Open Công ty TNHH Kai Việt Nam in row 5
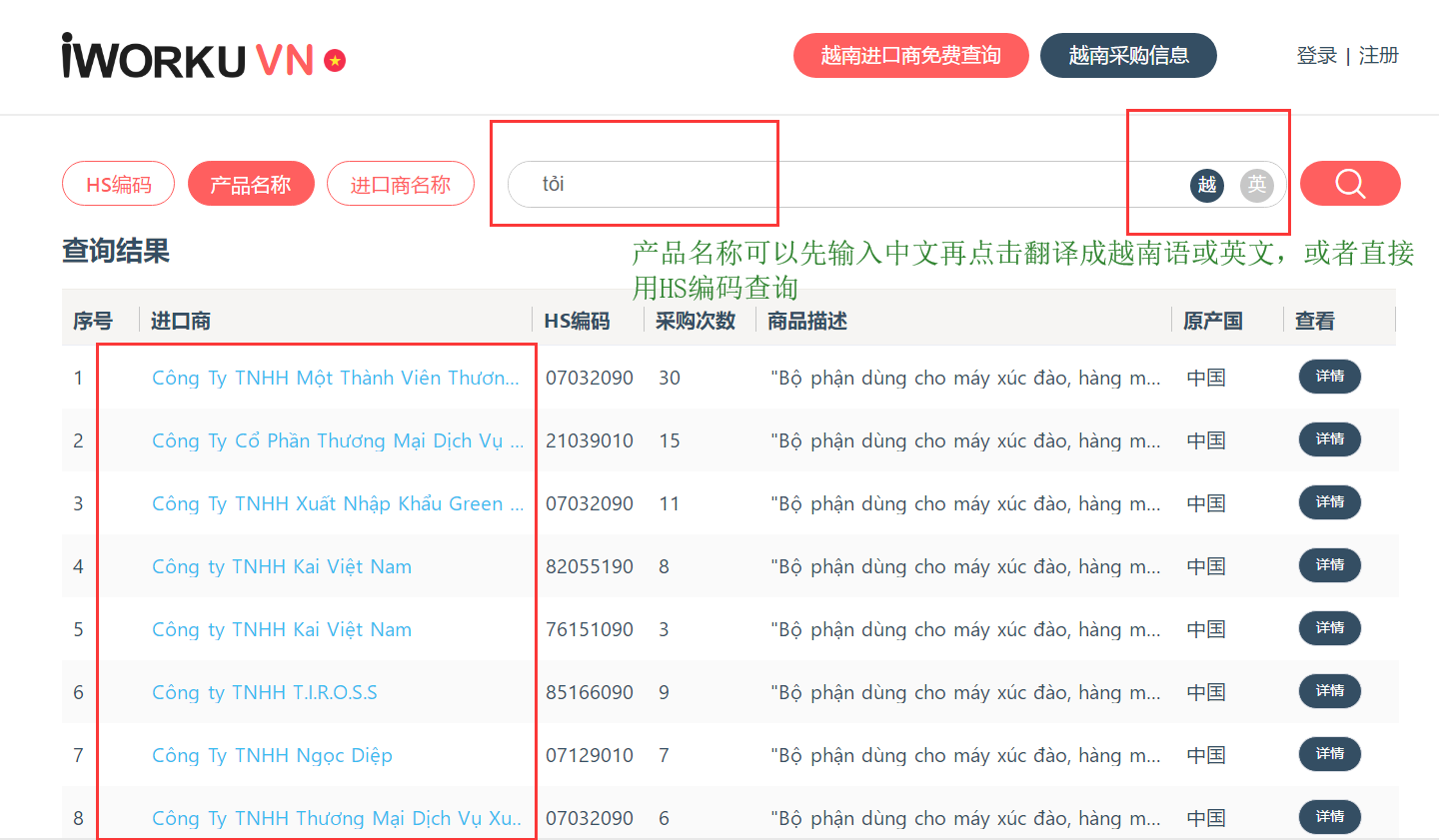The image size is (1439, 840). click(x=282, y=629)
